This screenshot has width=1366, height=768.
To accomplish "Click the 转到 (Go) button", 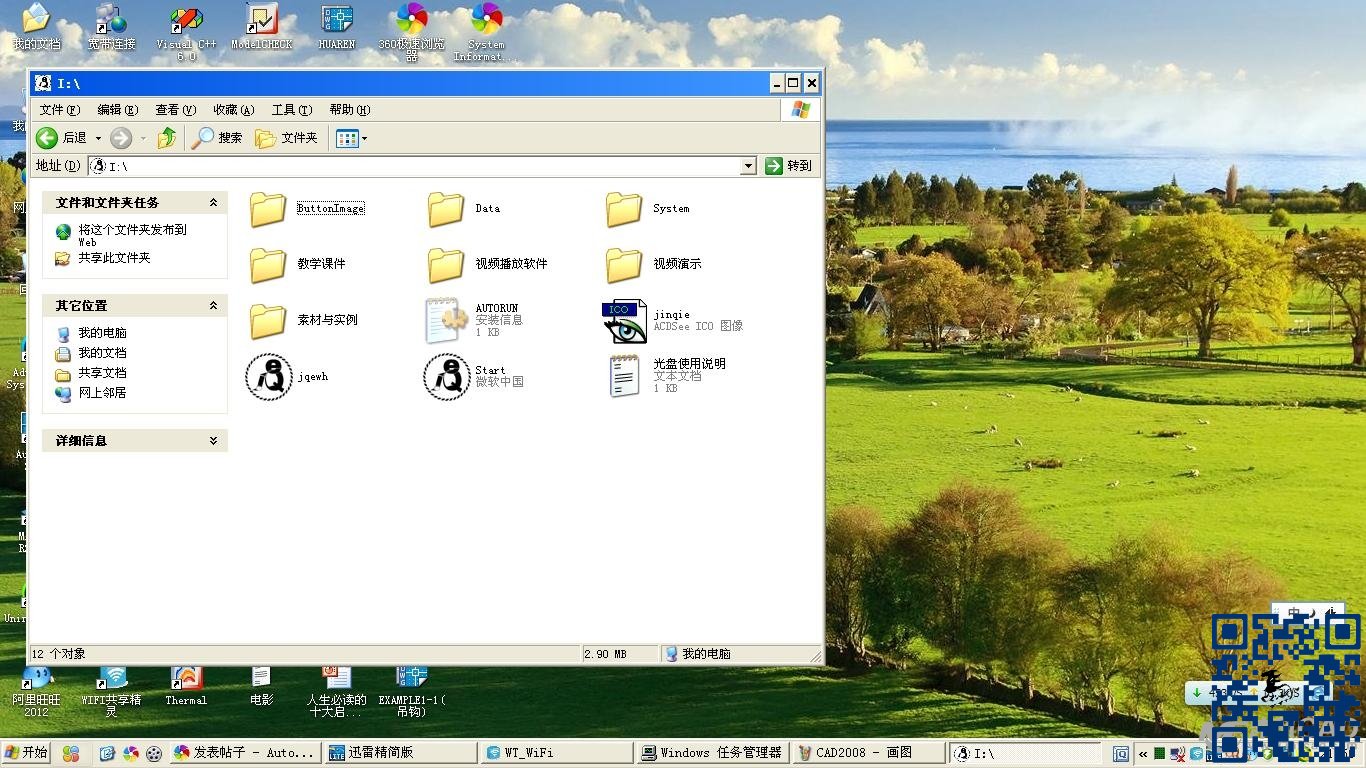I will [x=789, y=166].
